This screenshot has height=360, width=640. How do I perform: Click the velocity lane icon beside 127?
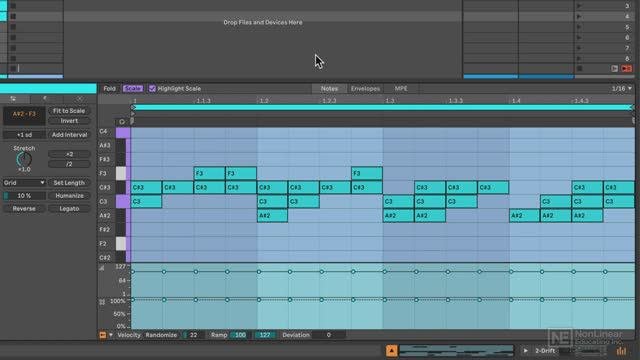click(x=102, y=268)
